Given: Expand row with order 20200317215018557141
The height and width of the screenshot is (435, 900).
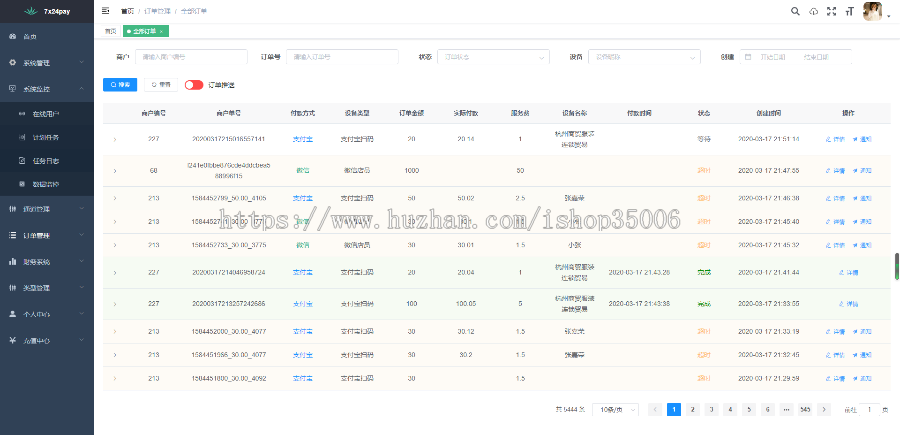Looking at the screenshot, I should click(115, 139).
